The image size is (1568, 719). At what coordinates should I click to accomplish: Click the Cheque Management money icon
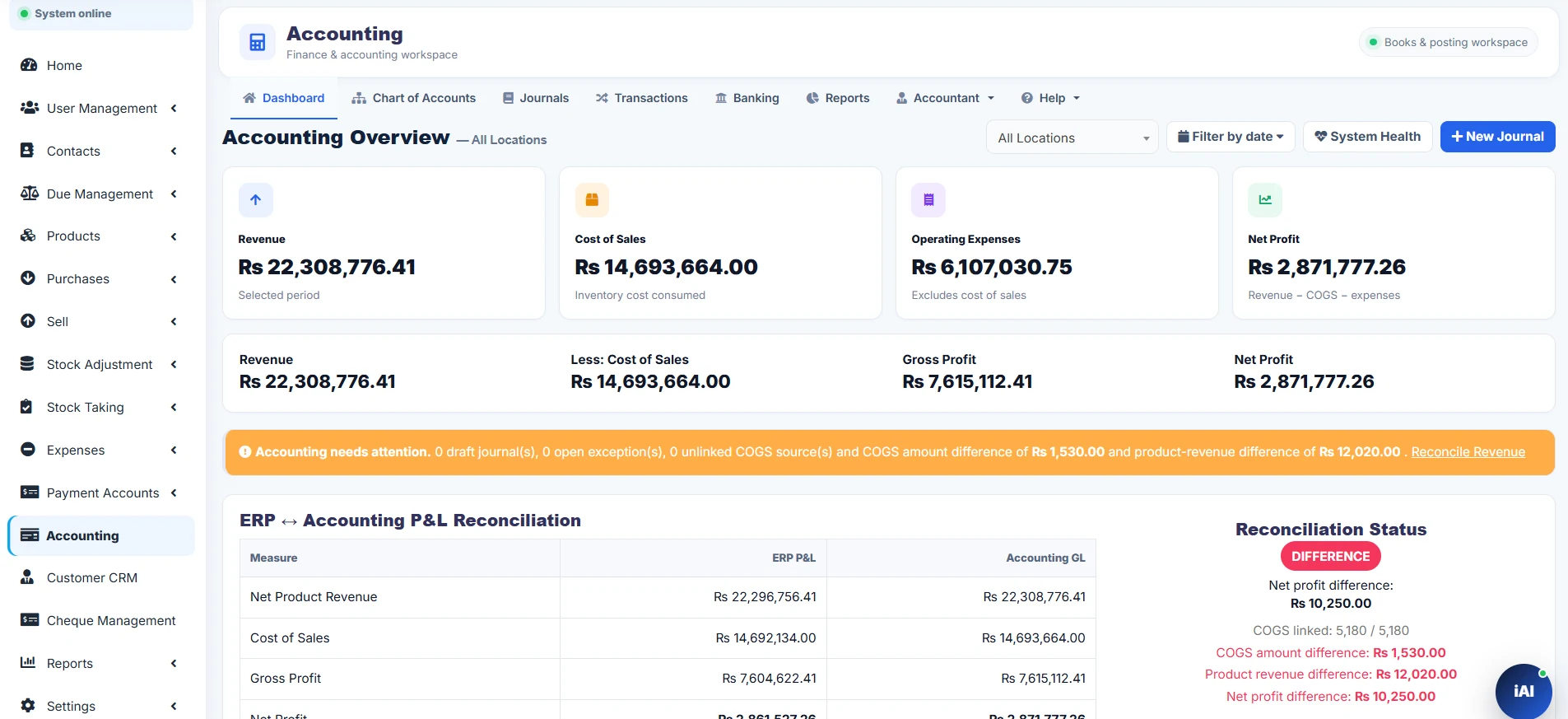click(x=30, y=620)
